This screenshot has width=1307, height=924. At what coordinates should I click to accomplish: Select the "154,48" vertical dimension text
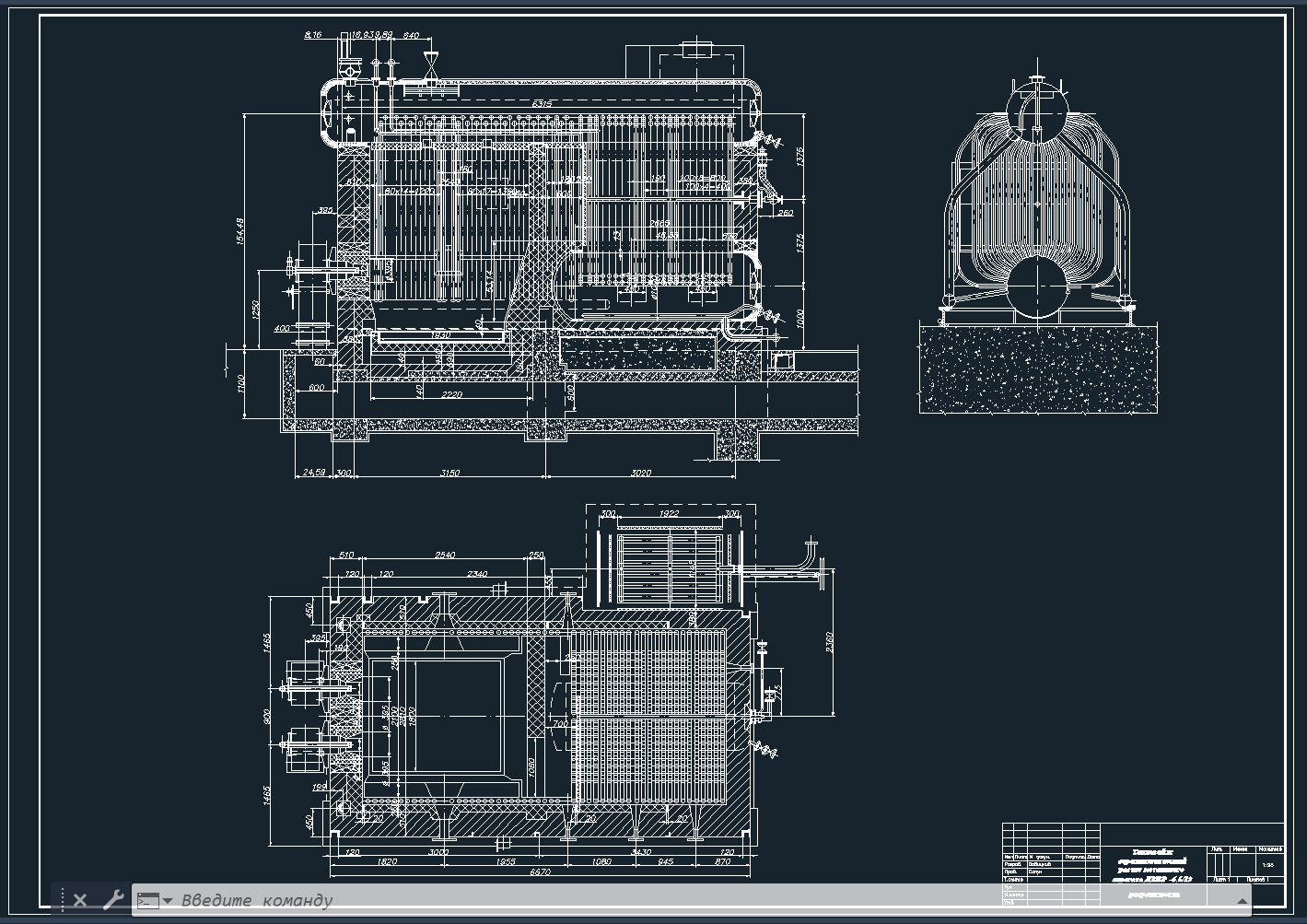pyautogui.click(x=240, y=232)
